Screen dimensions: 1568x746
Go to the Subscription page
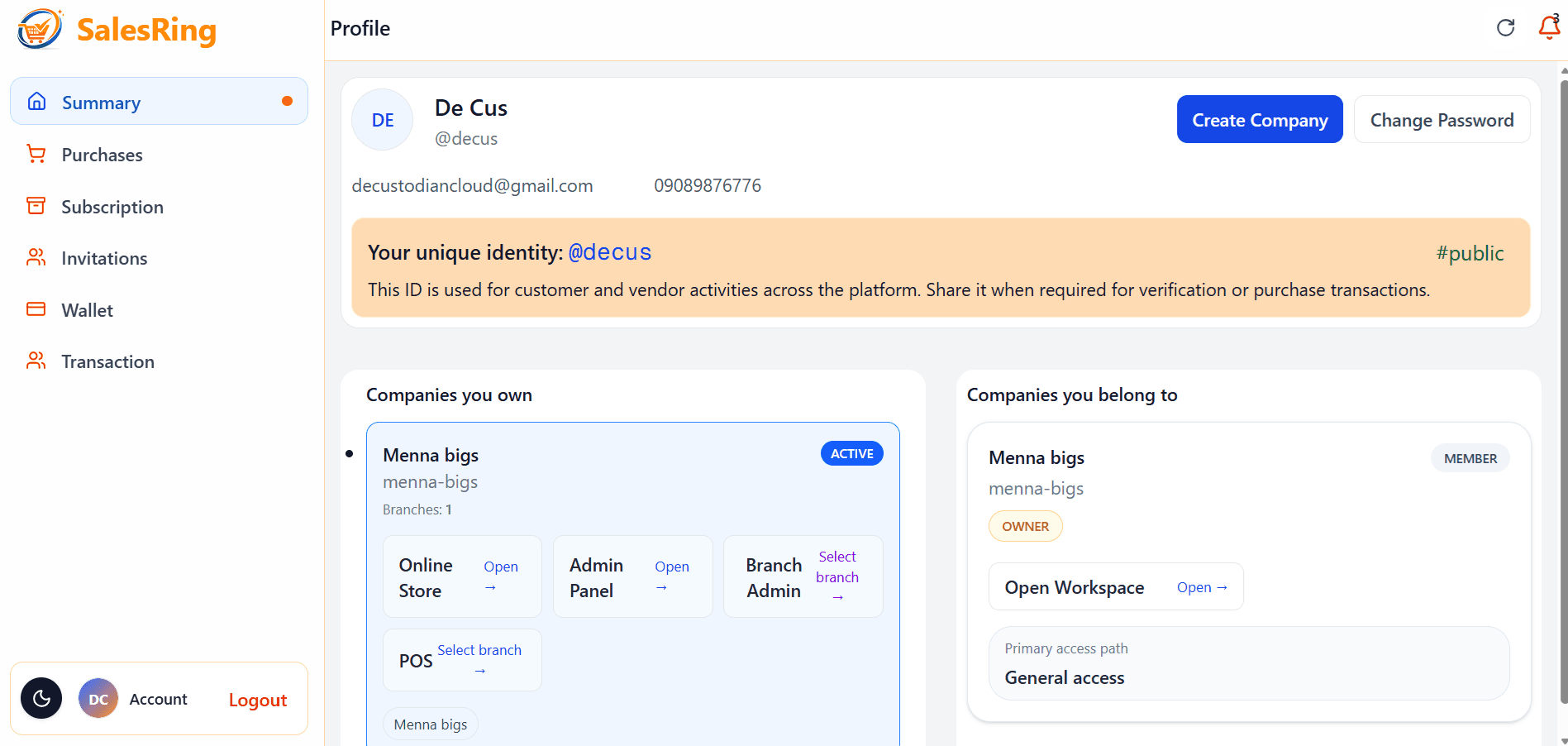coord(112,207)
